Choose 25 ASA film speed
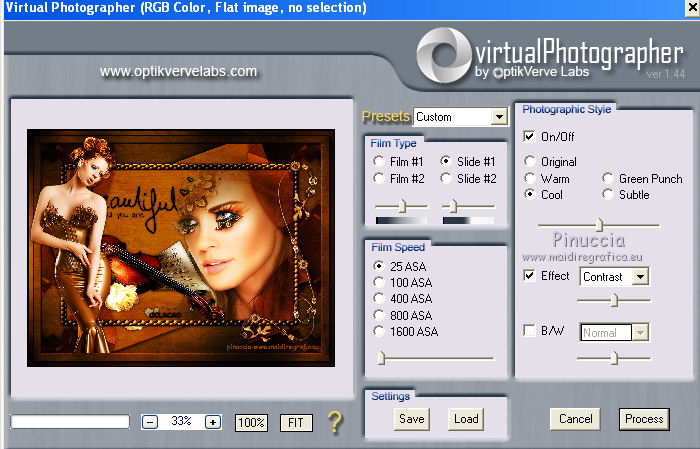The width and height of the screenshot is (700, 449). pos(379,266)
